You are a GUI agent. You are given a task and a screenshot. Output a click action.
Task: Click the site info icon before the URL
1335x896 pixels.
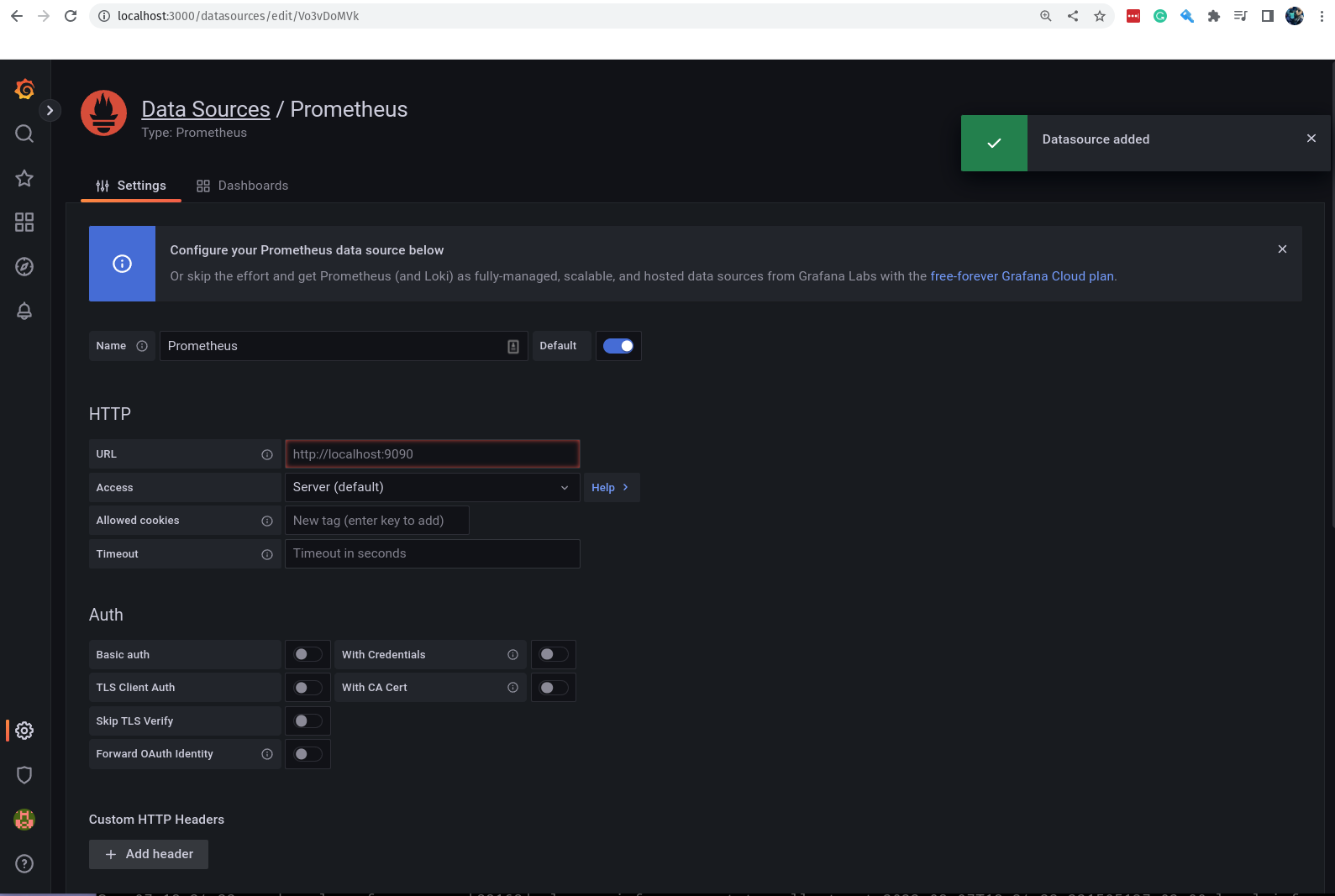104,16
